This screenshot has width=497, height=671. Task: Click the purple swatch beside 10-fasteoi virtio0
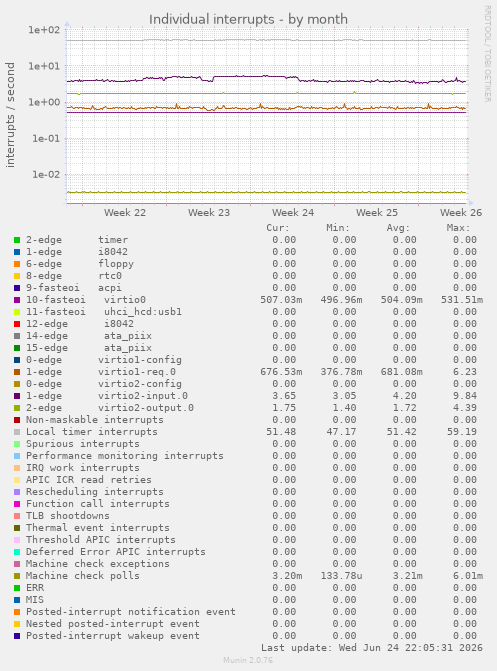coord(17,300)
